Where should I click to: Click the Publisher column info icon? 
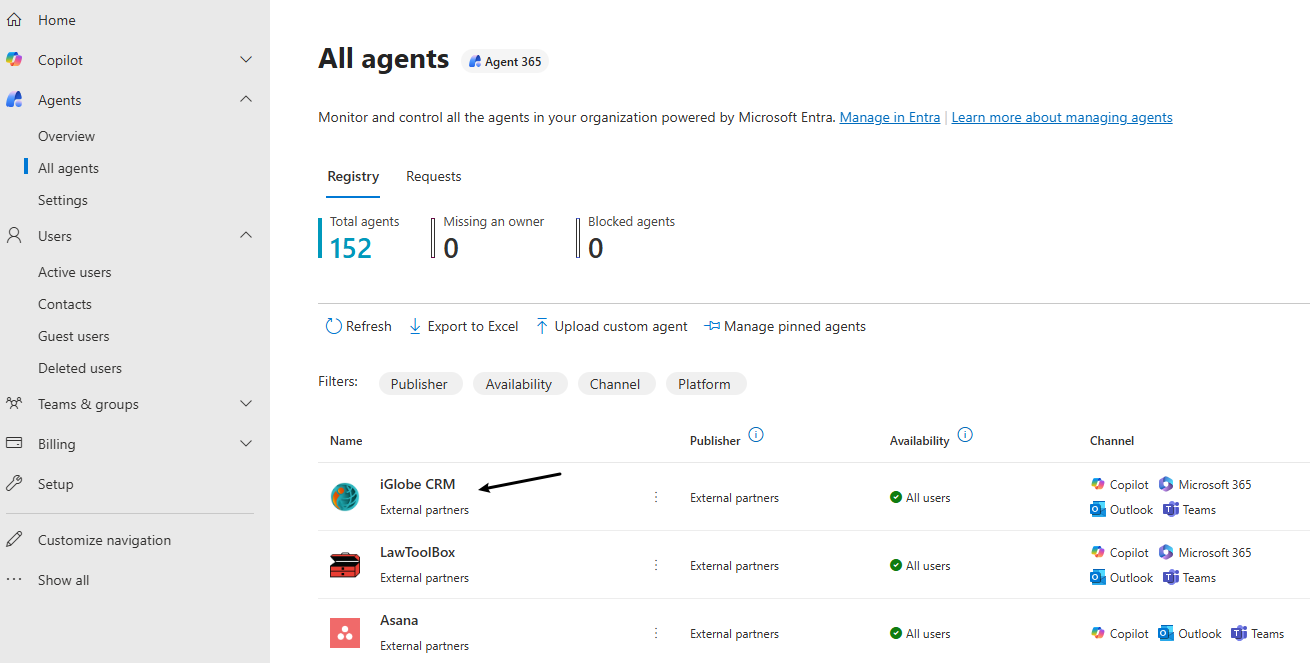tap(756, 435)
